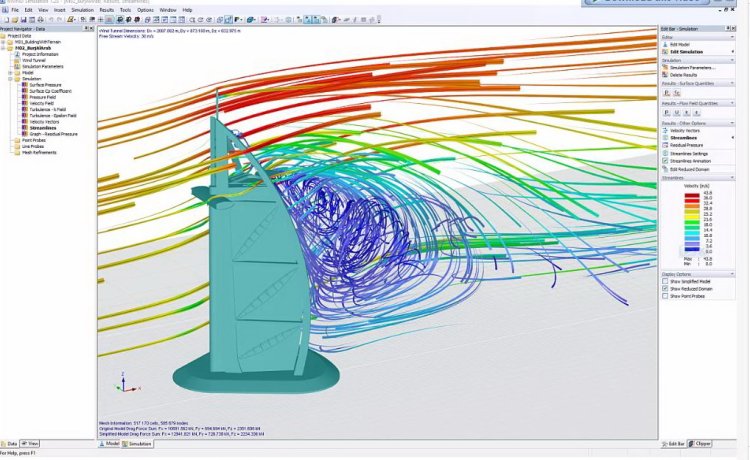Click the Streamlines icon in Other Options
The width and height of the screenshot is (750, 460).
click(664, 138)
